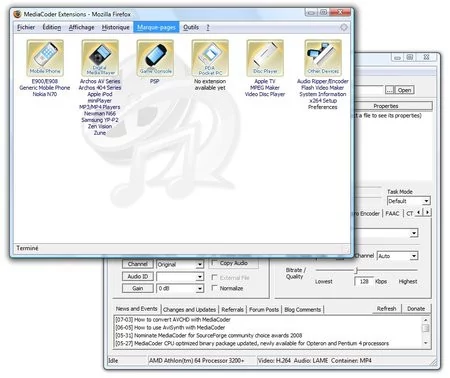Image resolution: width=450 pixels, height=378 pixels.
Task: Expand the Channel Original dropdown
Action: pyautogui.click(x=199, y=264)
